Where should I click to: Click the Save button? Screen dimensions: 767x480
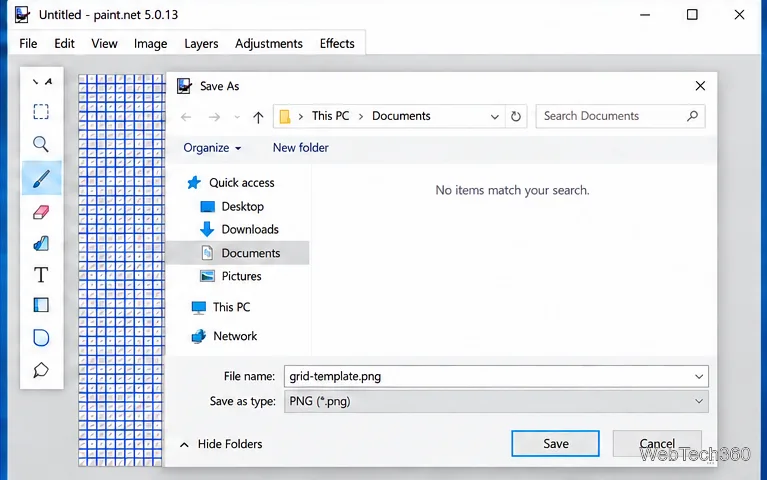[x=555, y=443]
